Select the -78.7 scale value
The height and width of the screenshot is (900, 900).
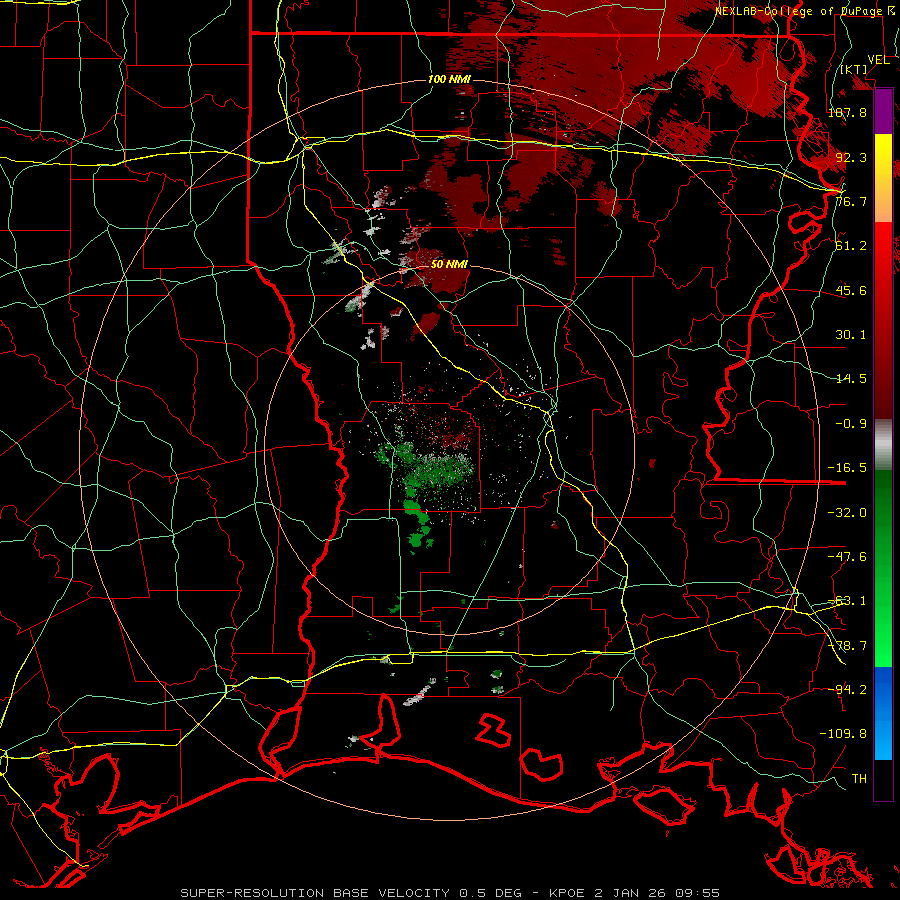(847, 645)
